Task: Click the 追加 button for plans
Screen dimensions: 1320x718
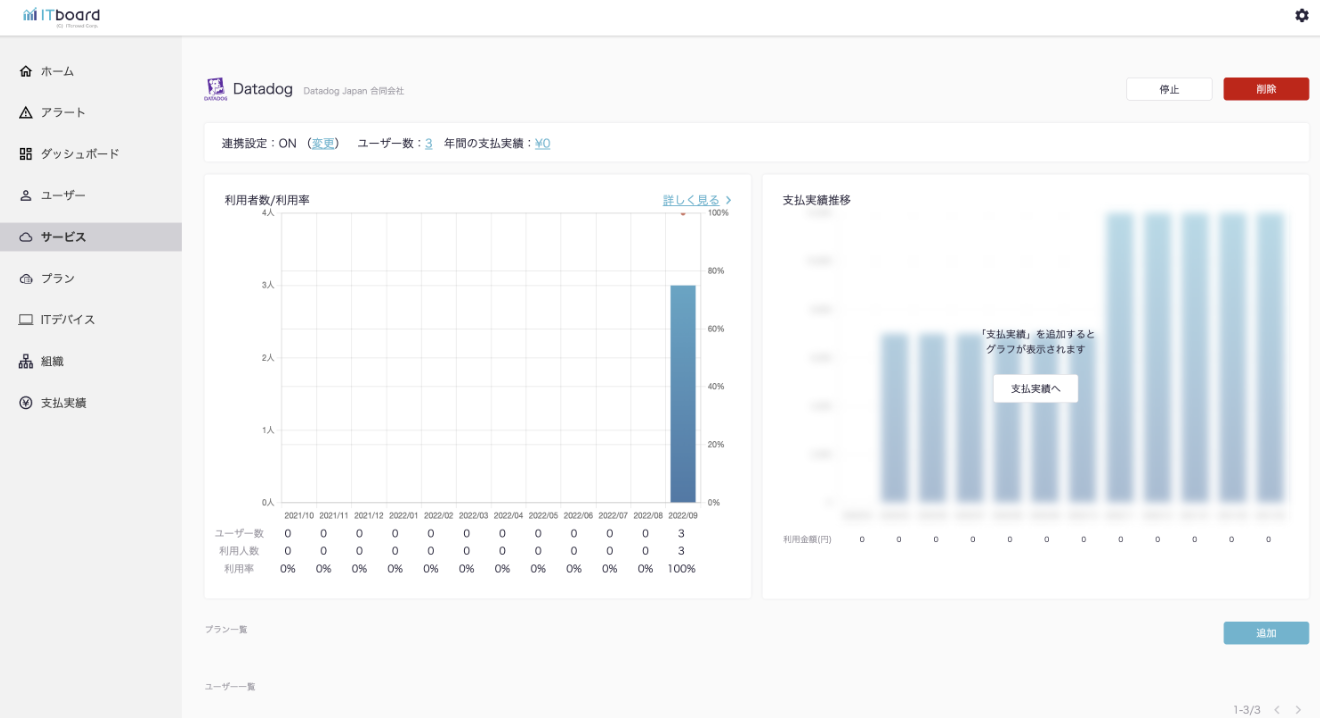Action: point(1265,633)
